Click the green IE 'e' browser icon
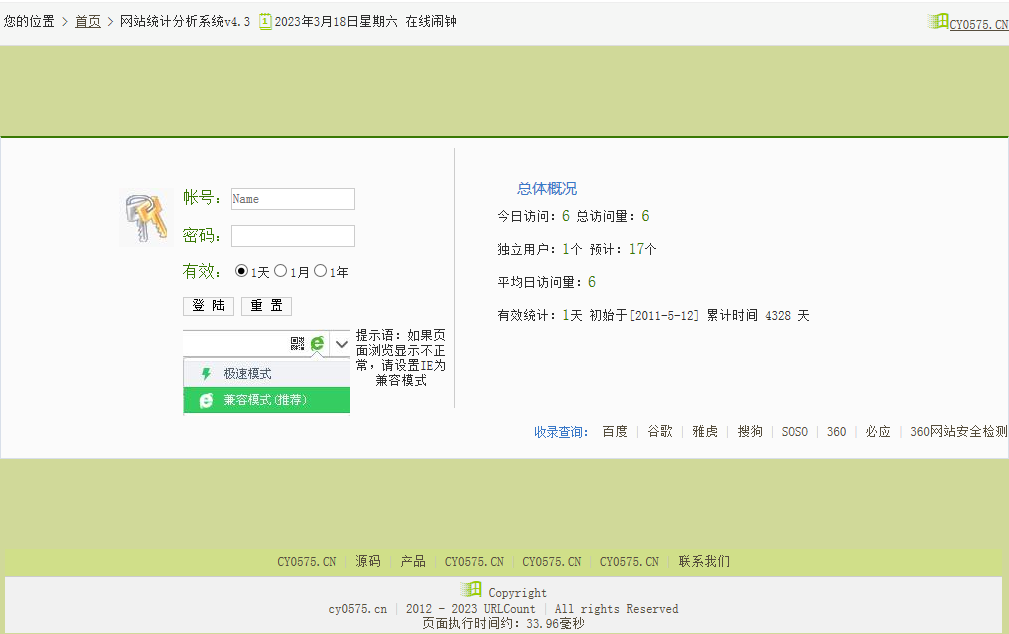Screen dimensions: 1009x634 coord(317,344)
